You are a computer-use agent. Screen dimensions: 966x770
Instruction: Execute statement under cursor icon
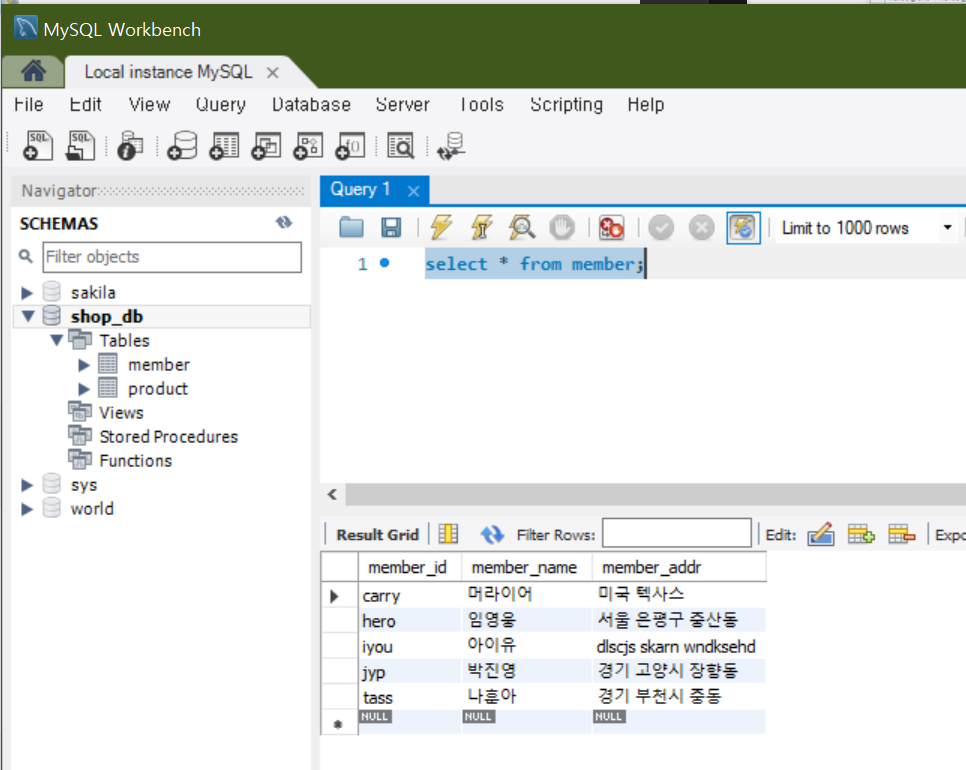[x=482, y=227]
